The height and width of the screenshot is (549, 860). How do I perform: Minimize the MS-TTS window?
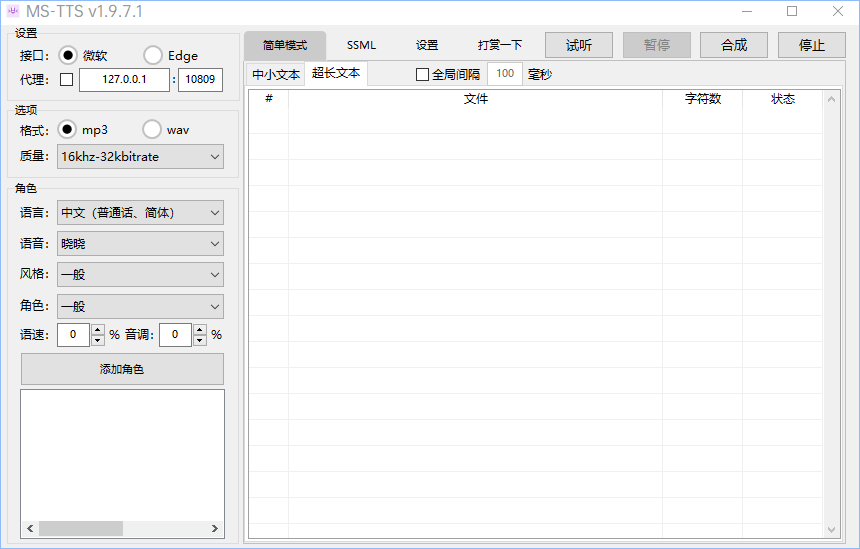(747, 12)
